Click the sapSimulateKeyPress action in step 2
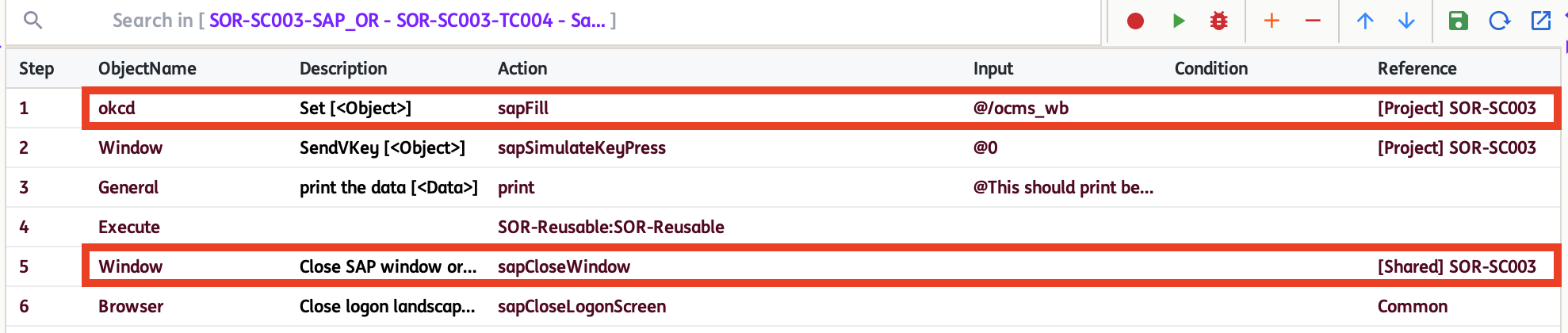 click(582, 147)
